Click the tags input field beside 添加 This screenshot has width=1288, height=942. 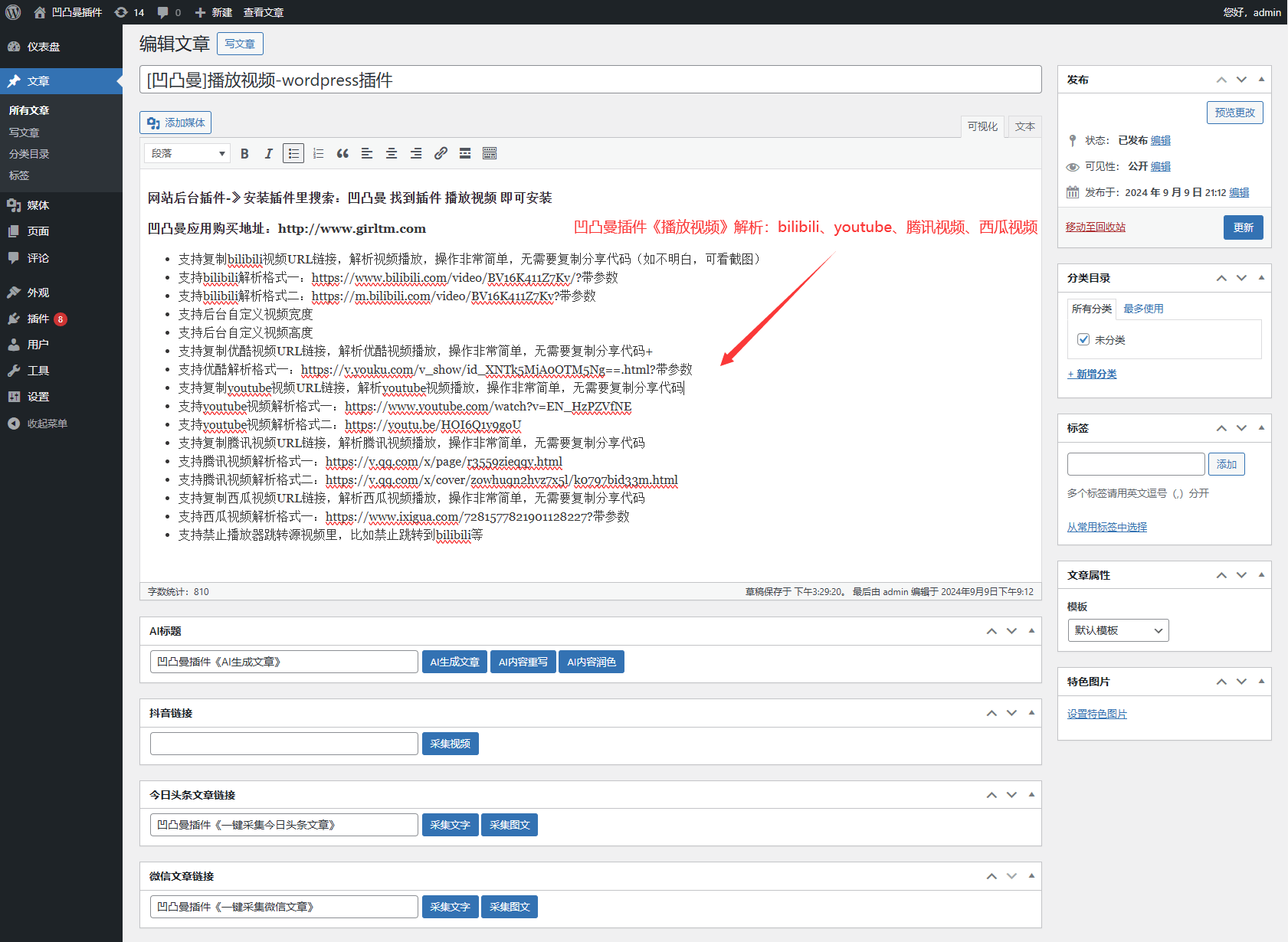click(1136, 464)
